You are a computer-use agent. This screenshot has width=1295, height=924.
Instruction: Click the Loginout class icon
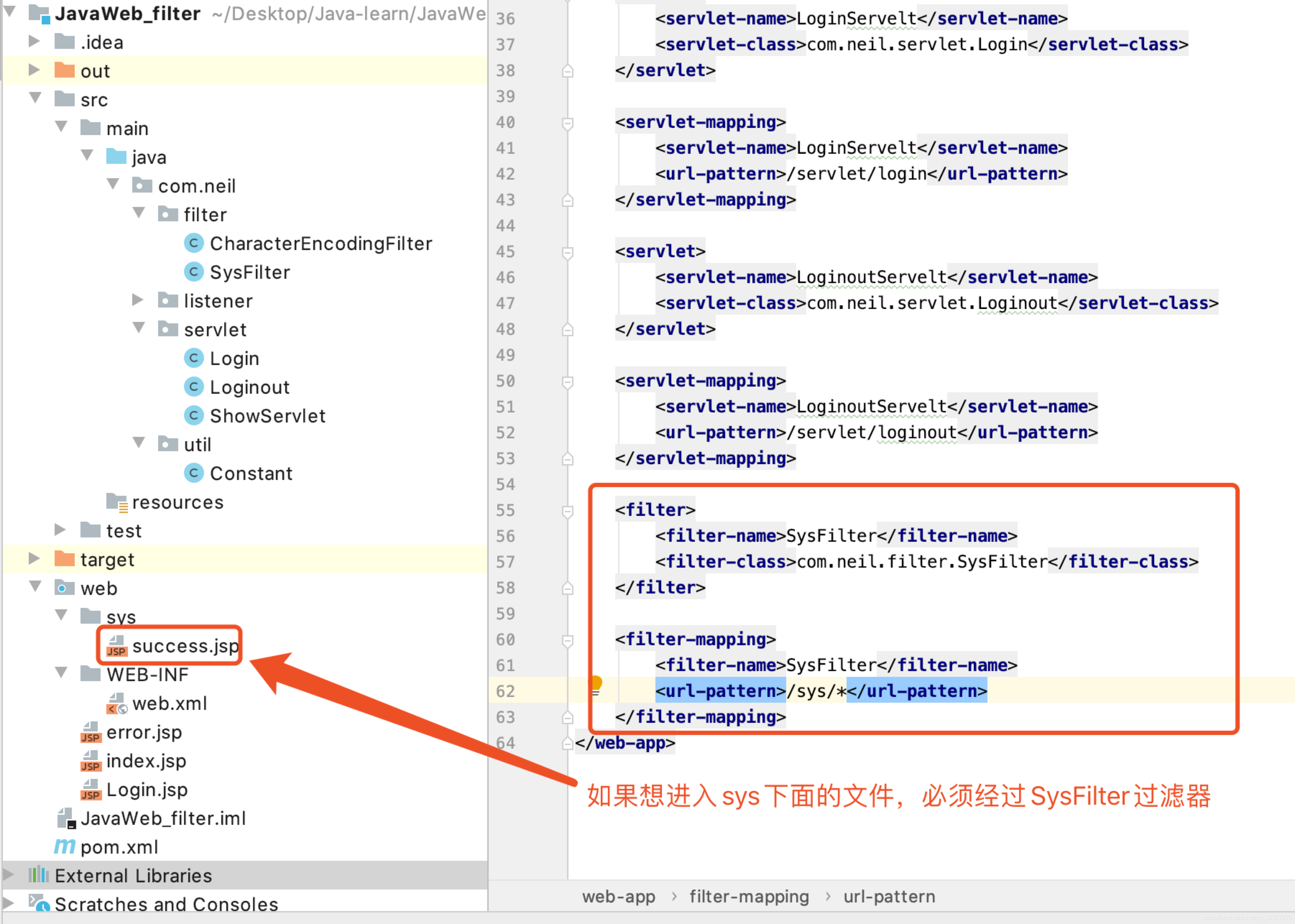(x=193, y=387)
